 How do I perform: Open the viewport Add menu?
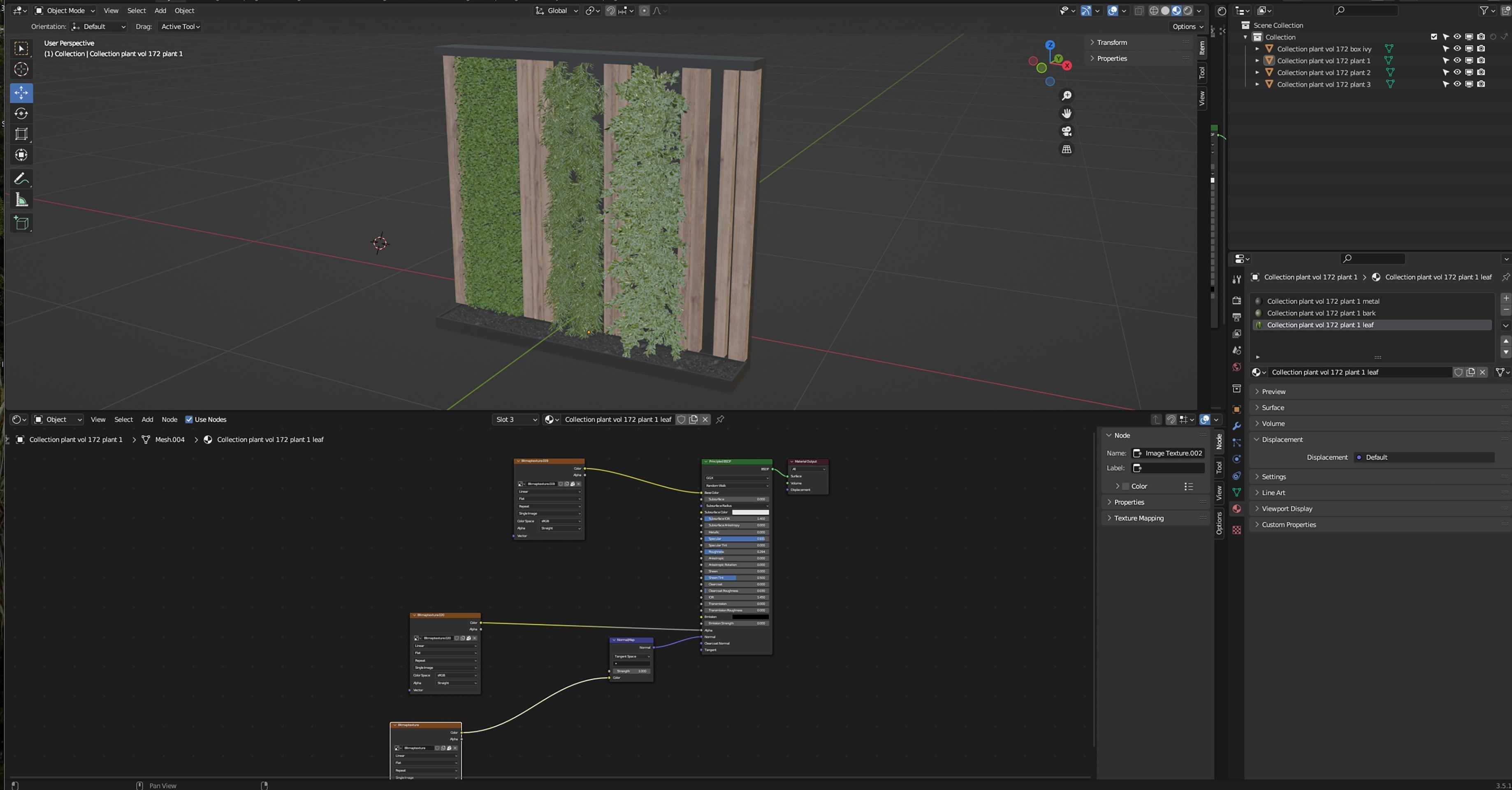pyautogui.click(x=160, y=11)
